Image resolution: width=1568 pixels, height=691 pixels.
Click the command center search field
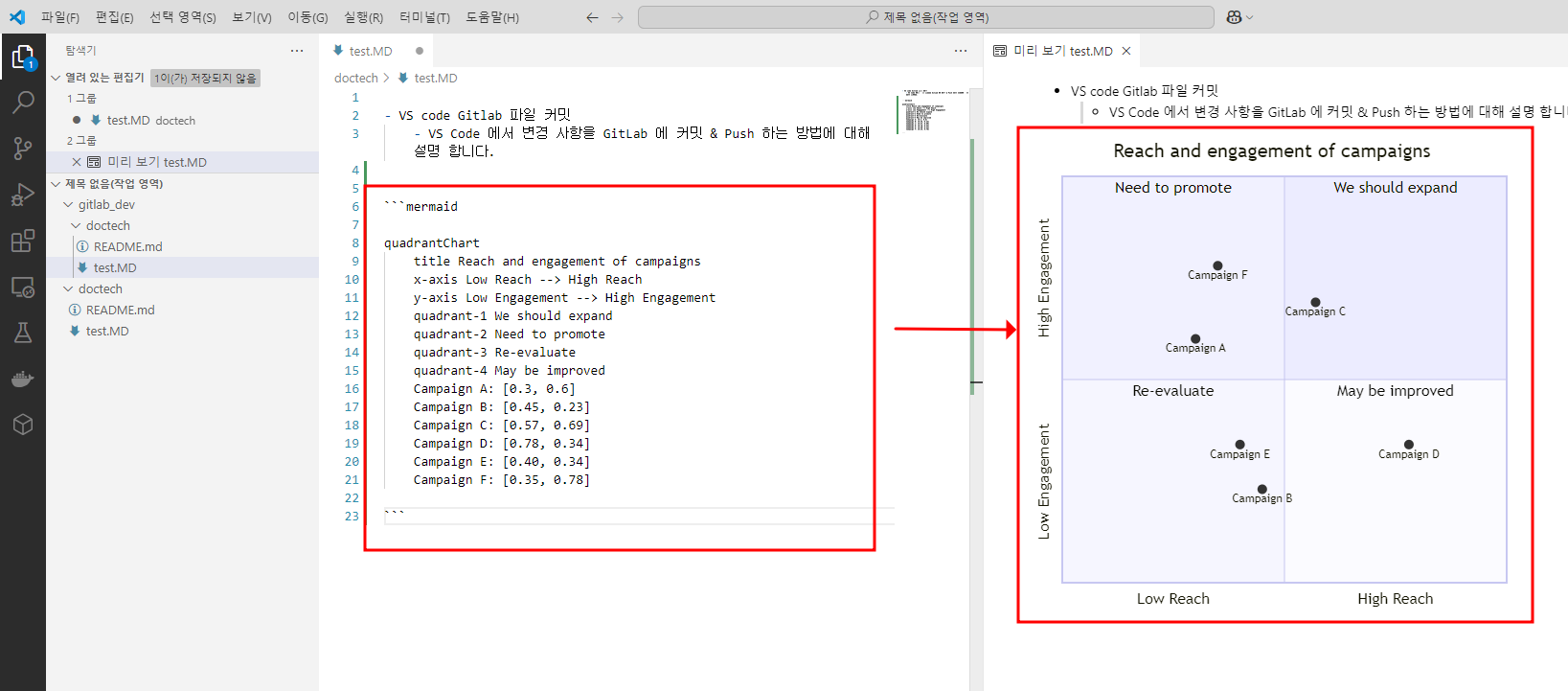tap(926, 17)
